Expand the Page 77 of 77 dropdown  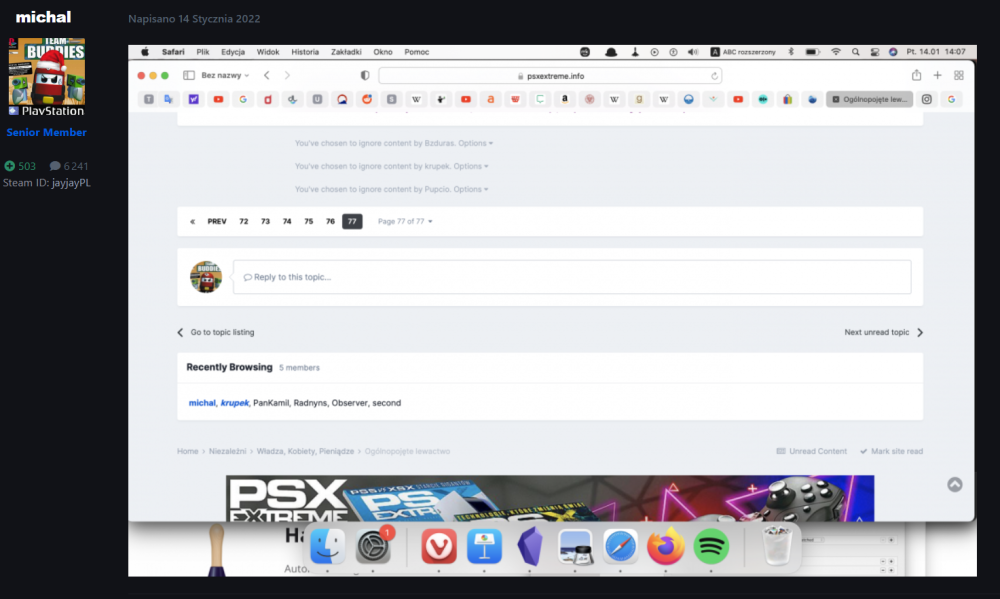405,221
